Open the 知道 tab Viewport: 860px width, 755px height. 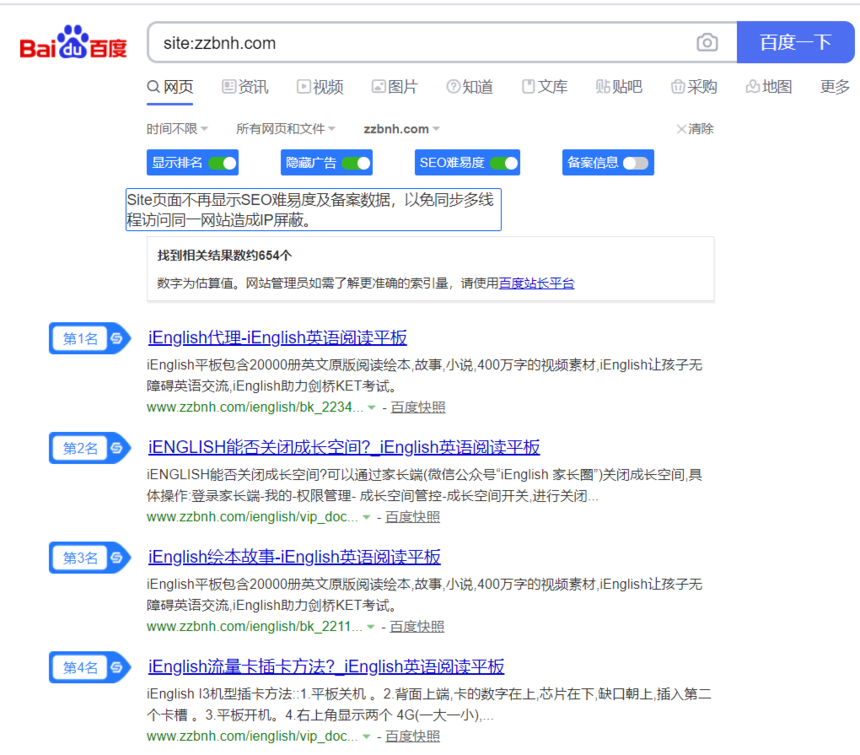click(x=470, y=87)
